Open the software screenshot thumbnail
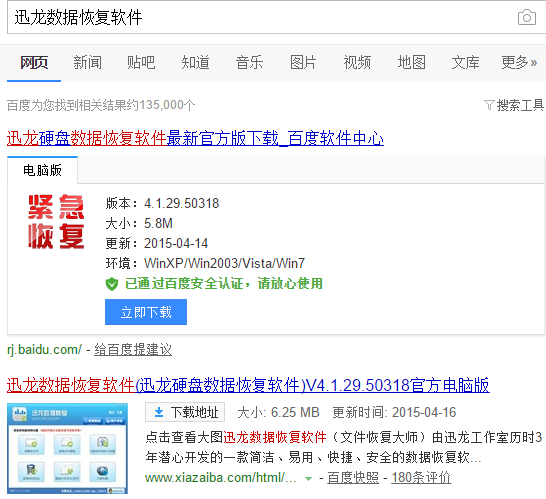546x499 pixels. pos(67,449)
